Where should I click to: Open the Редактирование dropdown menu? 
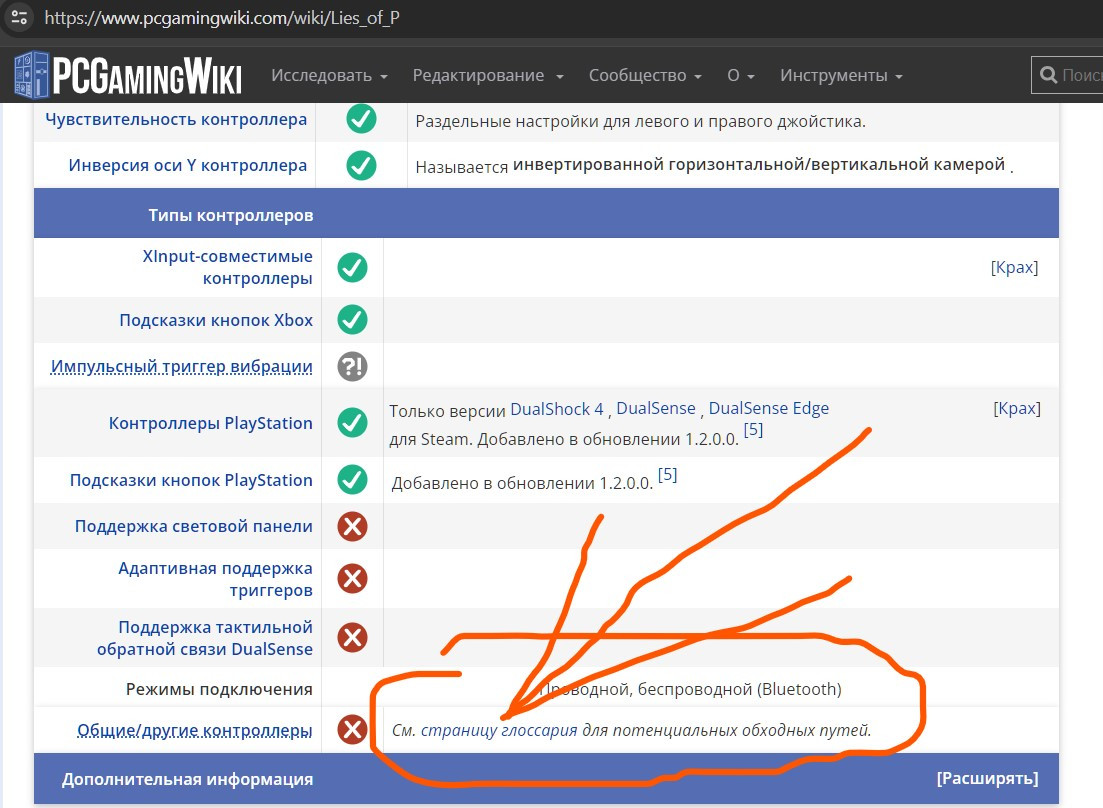[x=488, y=76]
